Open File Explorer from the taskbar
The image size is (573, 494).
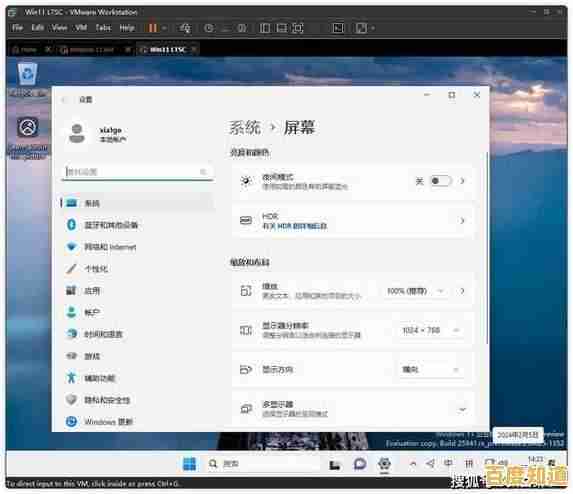click(335, 464)
